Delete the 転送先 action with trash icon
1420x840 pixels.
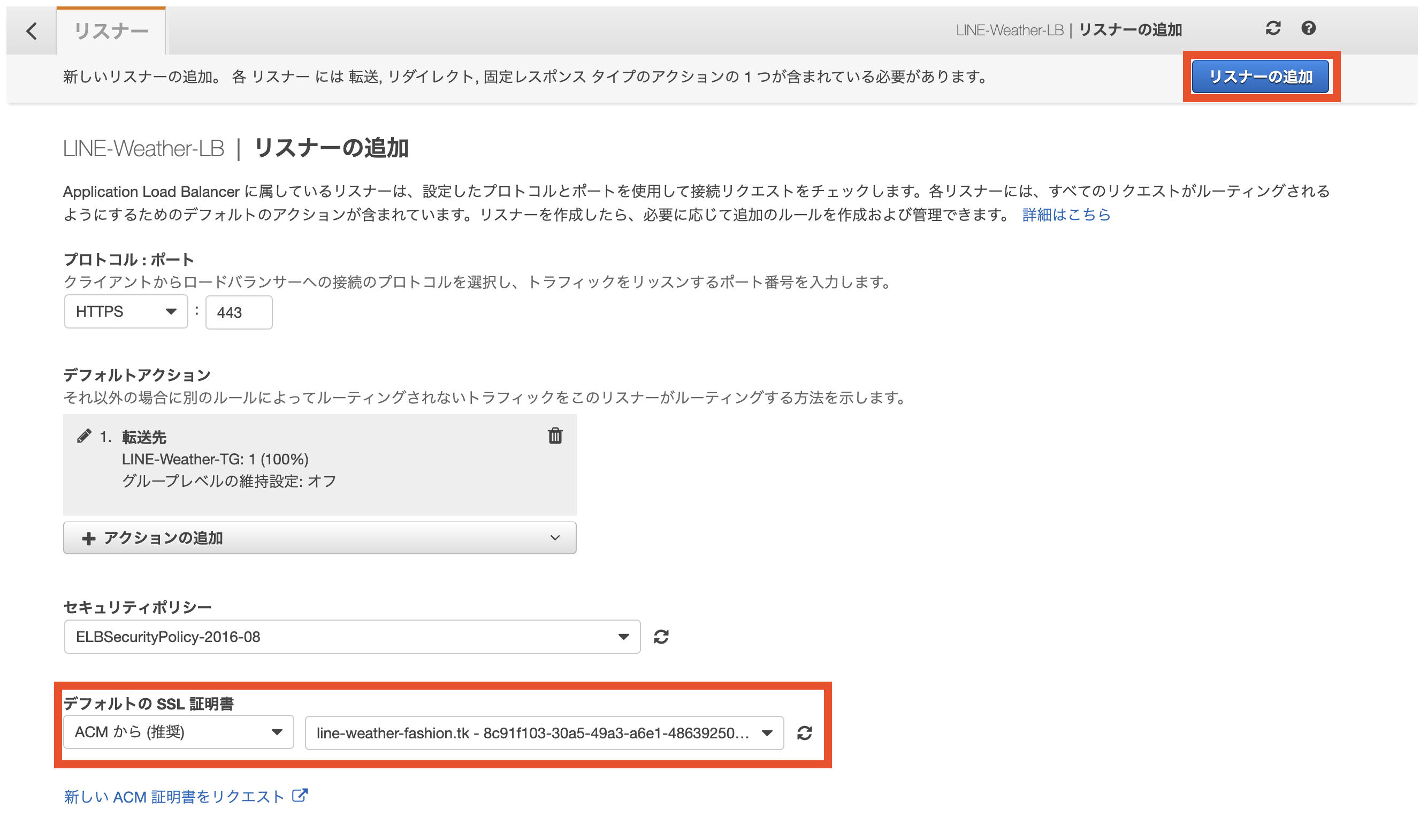pyautogui.click(x=555, y=436)
